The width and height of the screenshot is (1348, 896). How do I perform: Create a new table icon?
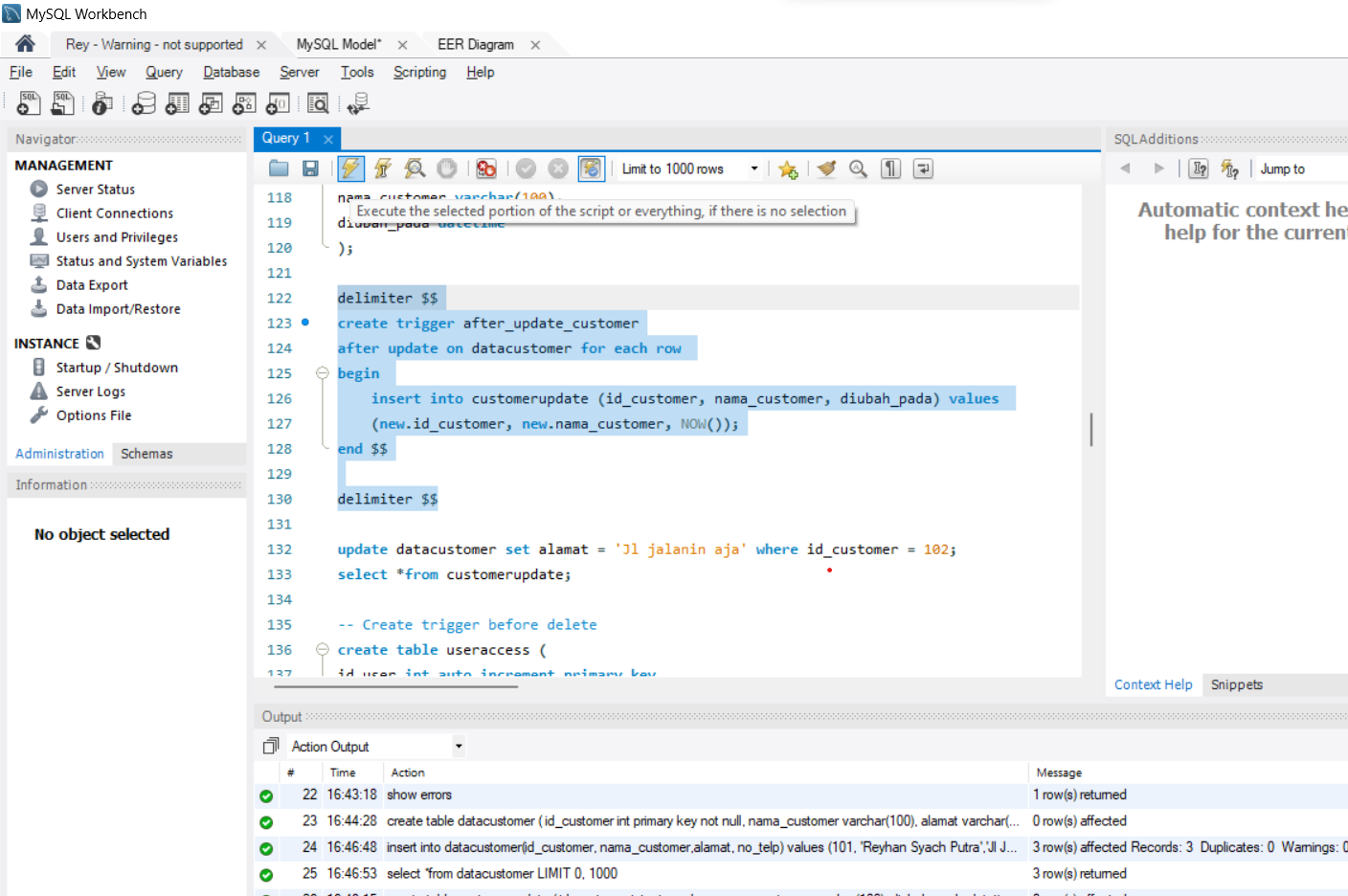click(x=177, y=103)
